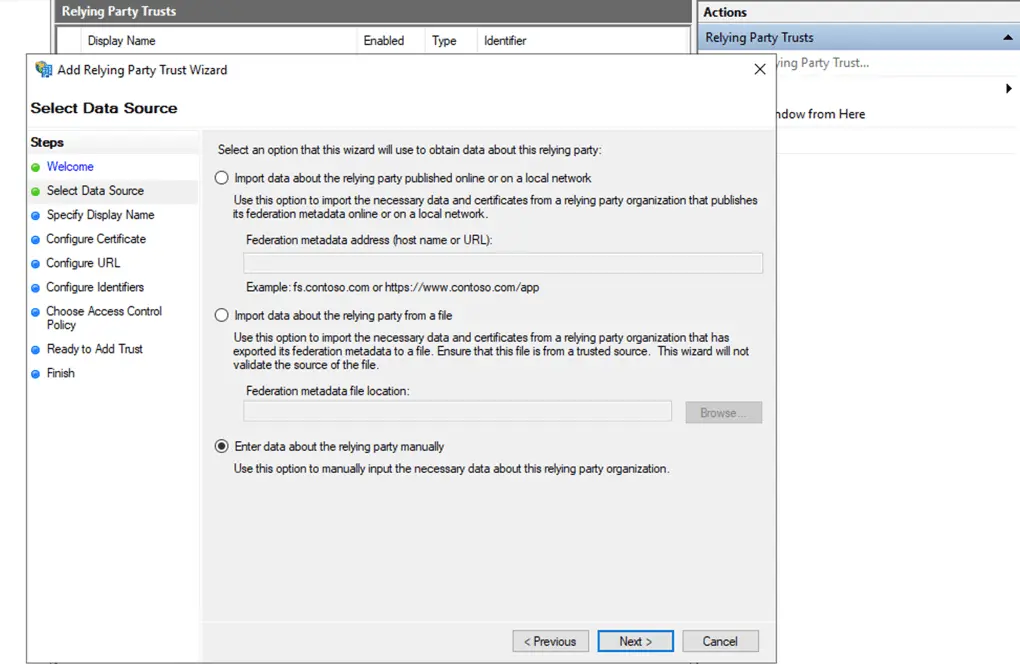The image size is (1020, 664).
Task: Click the Configure Certificate step bullet icon
Action: [36, 240]
